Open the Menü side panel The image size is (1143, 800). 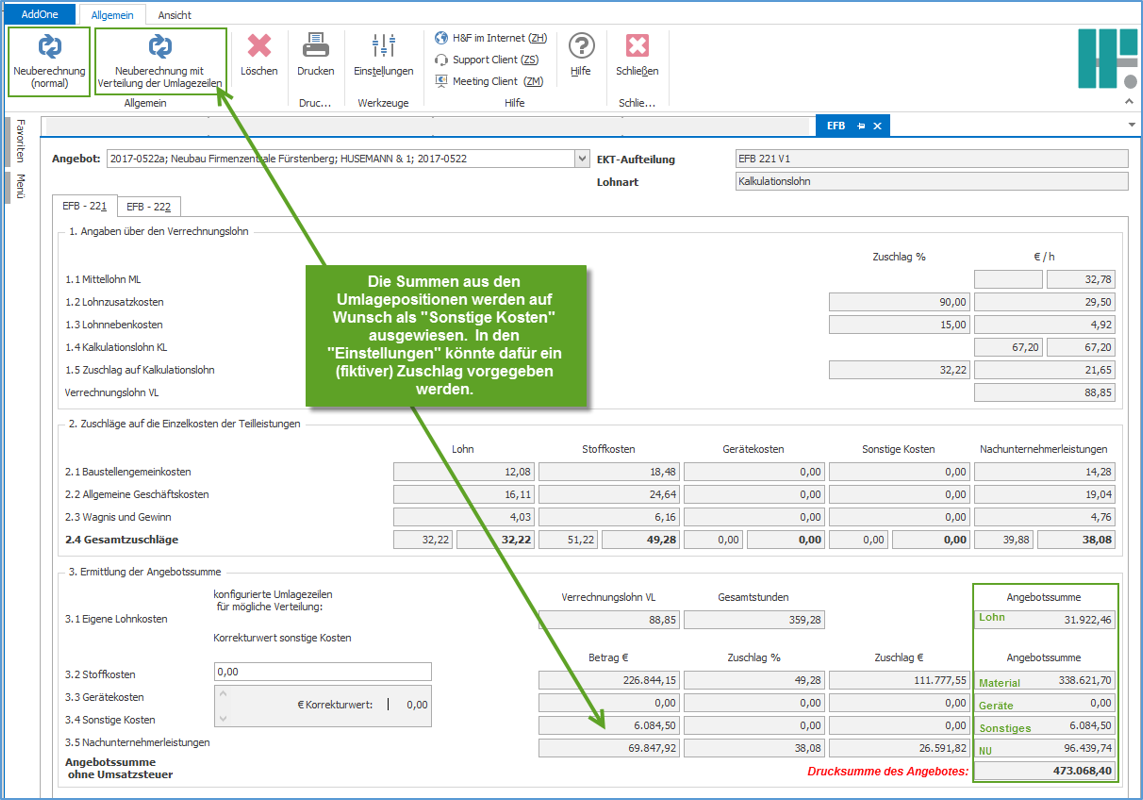[20, 187]
